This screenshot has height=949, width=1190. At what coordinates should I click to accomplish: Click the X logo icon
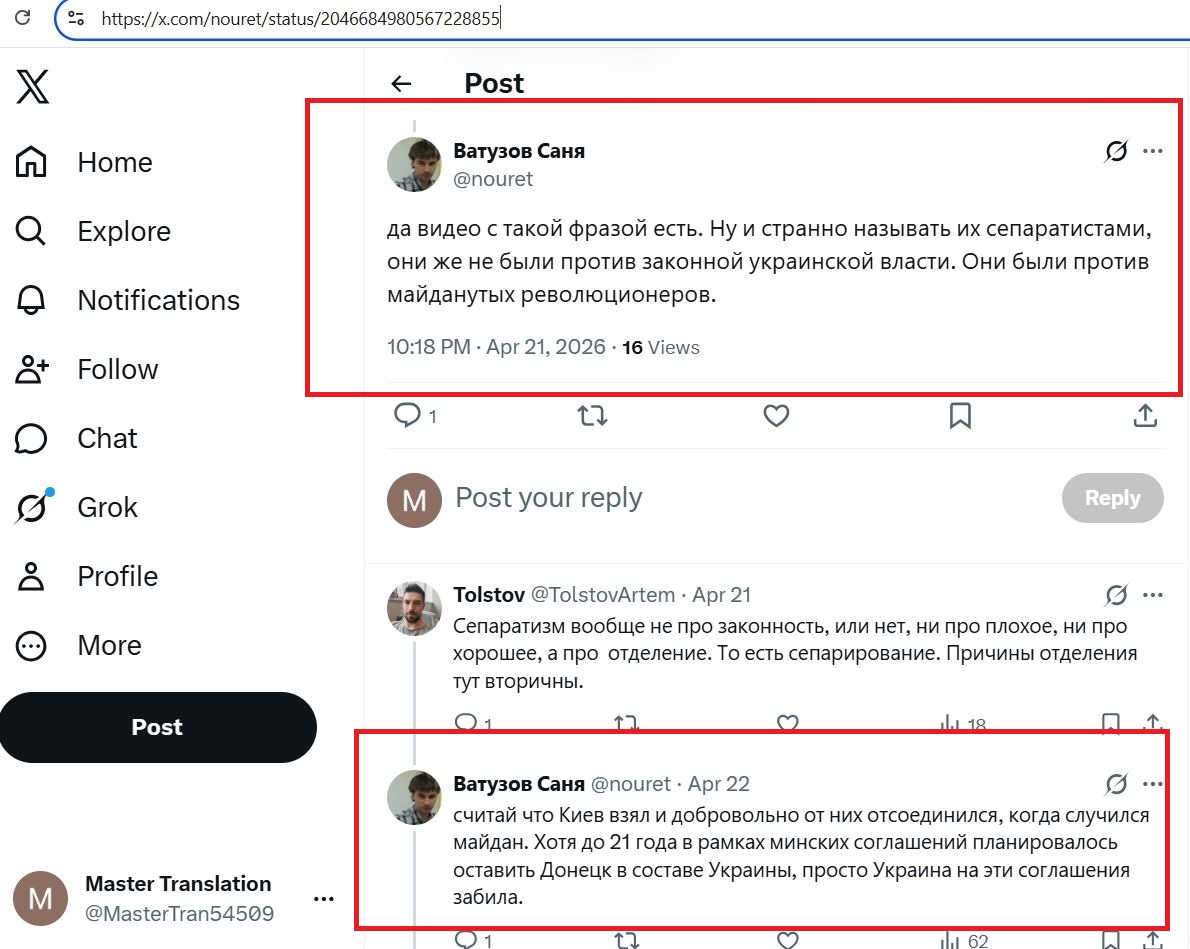tap(32, 87)
